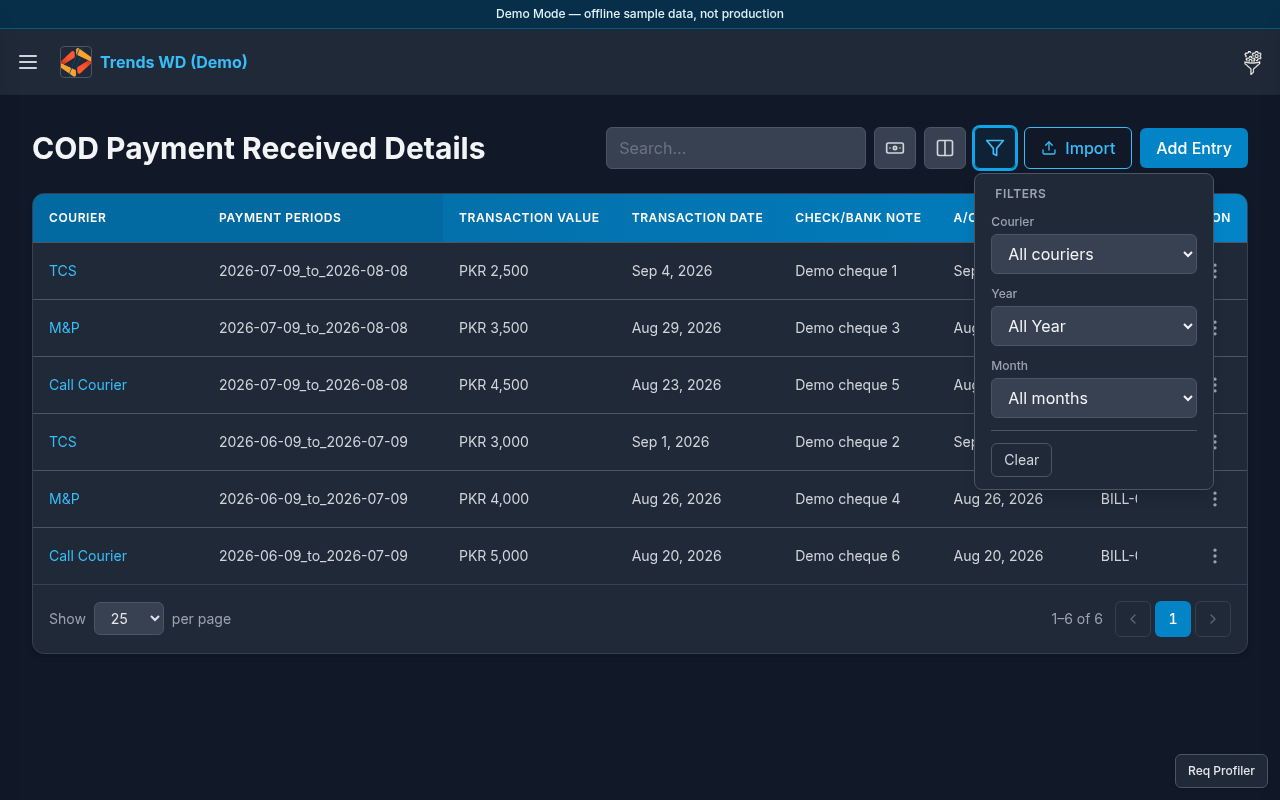Click the Aug 23, 2026 transaction date
The height and width of the screenshot is (800, 1280).
pos(676,385)
